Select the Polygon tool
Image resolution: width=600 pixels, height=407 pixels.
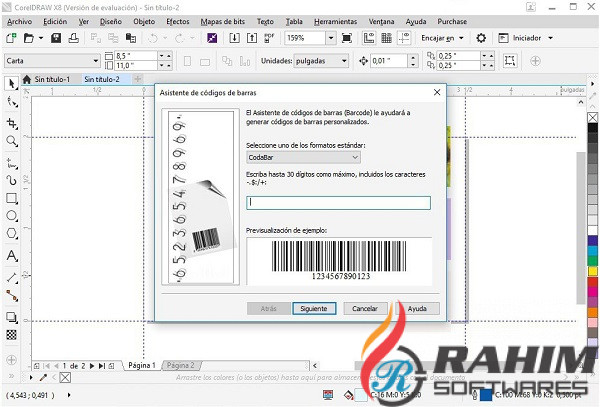(x=11, y=233)
